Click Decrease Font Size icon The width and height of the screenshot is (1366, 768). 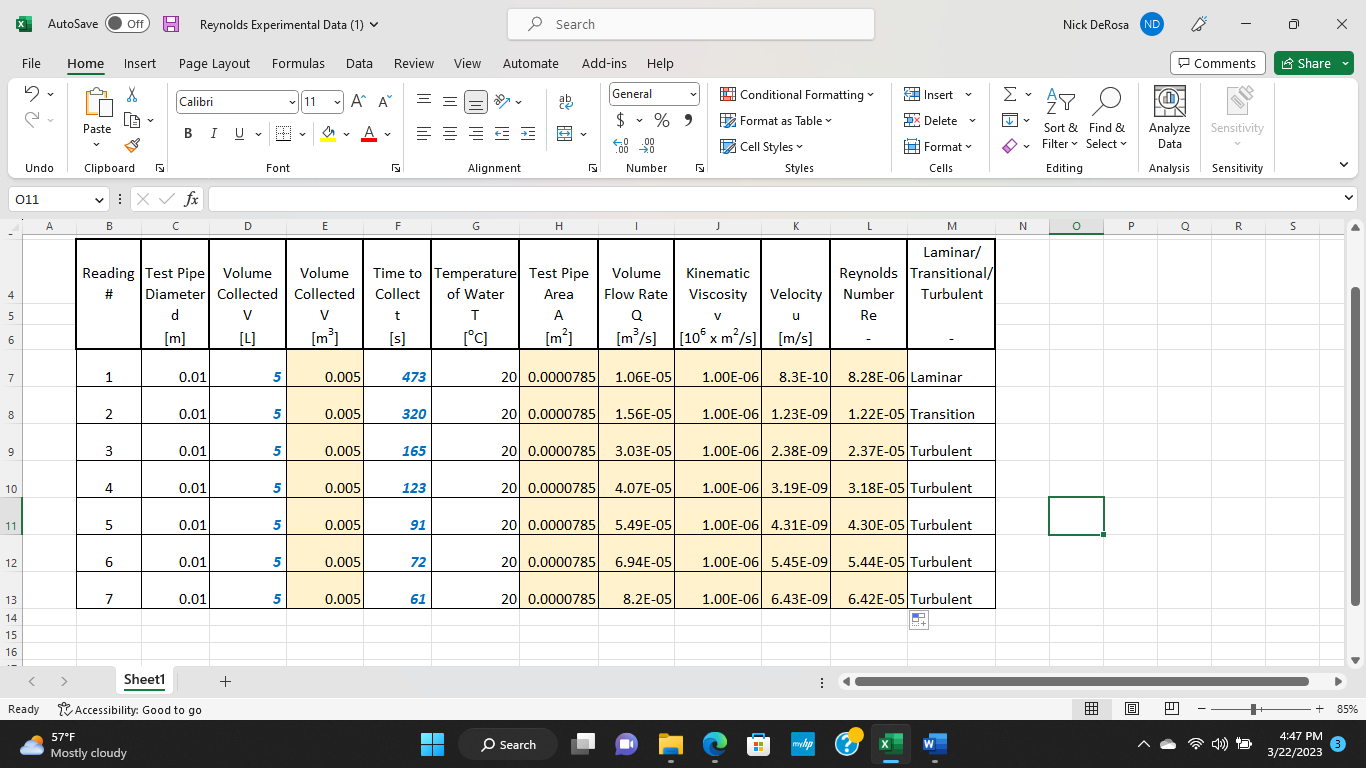coord(385,102)
